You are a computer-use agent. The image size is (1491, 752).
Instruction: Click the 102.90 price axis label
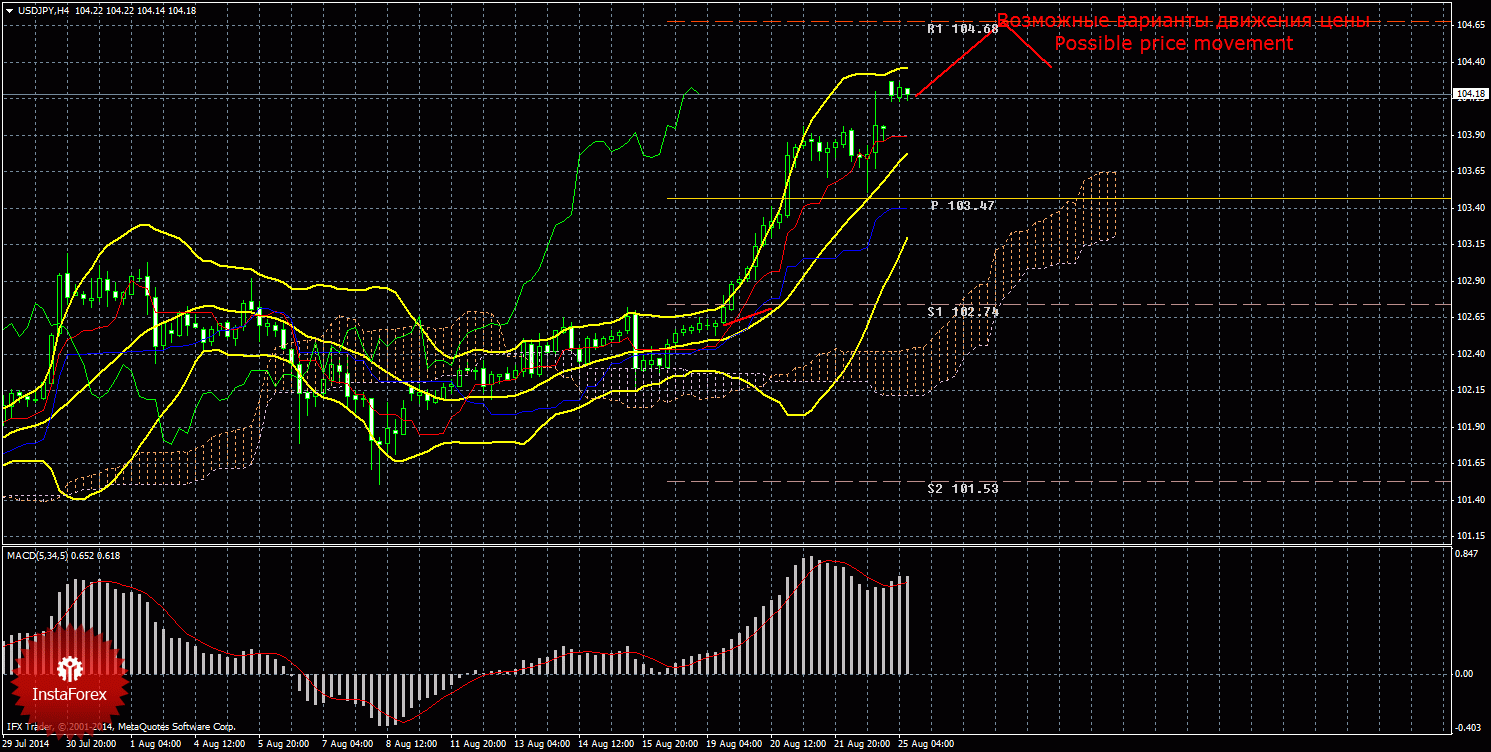[x=1470, y=281]
